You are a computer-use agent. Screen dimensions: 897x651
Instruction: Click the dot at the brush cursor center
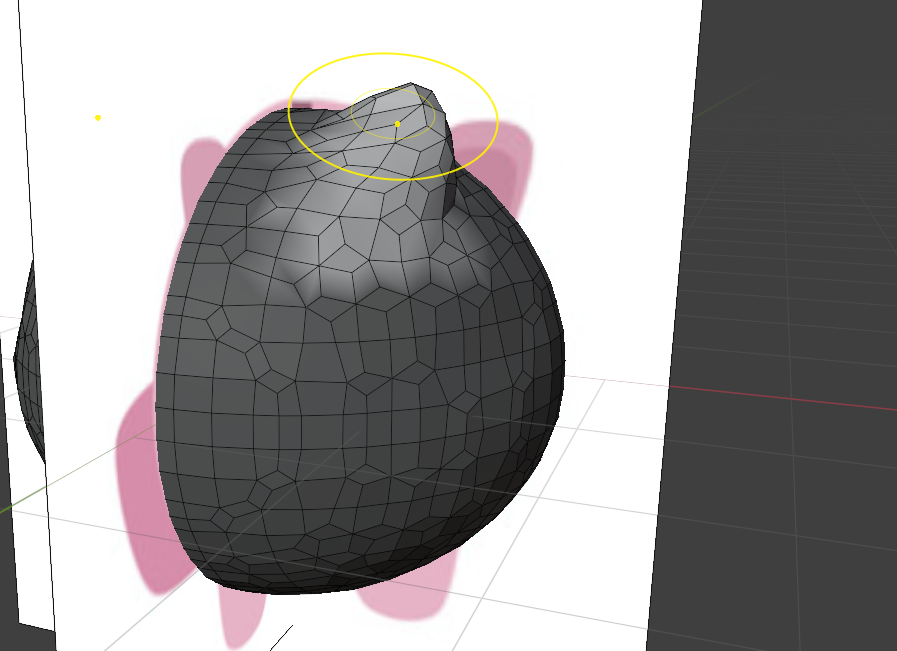tap(398, 124)
